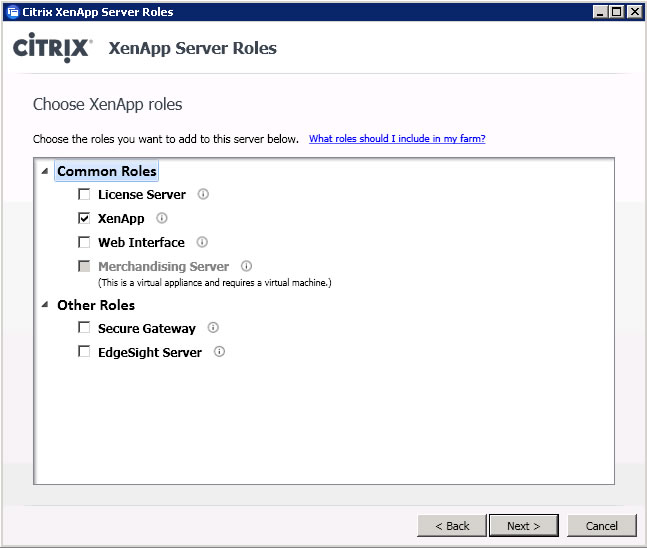Open the info icon next to XenApp

point(162,218)
